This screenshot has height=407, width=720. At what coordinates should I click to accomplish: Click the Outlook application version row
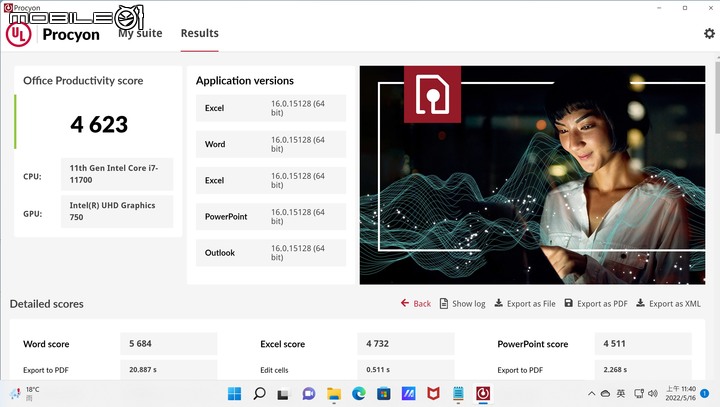point(271,253)
